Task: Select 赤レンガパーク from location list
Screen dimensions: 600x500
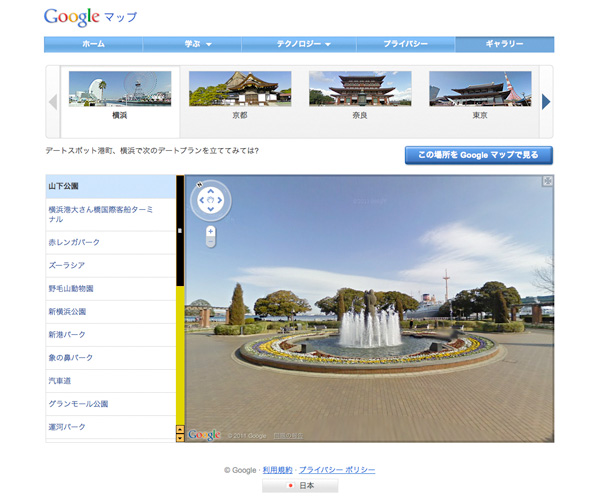Action: (75, 242)
